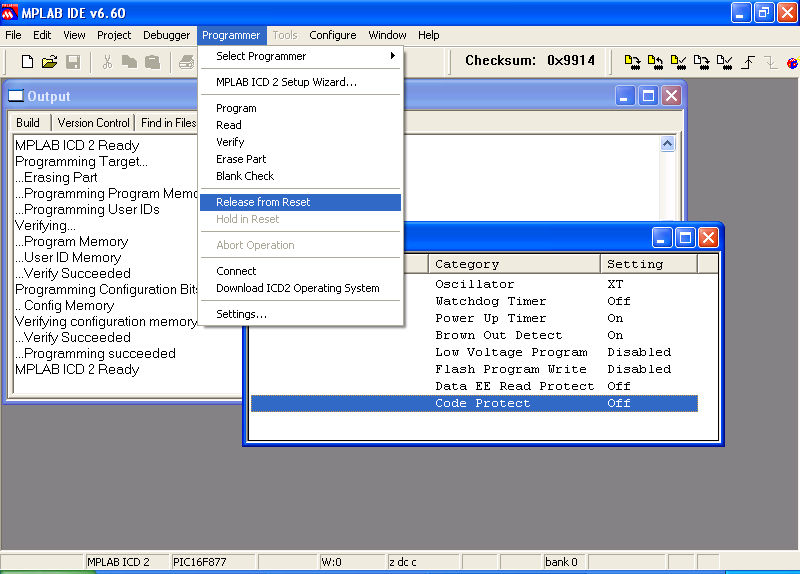Click the Category column header

(514, 264)
